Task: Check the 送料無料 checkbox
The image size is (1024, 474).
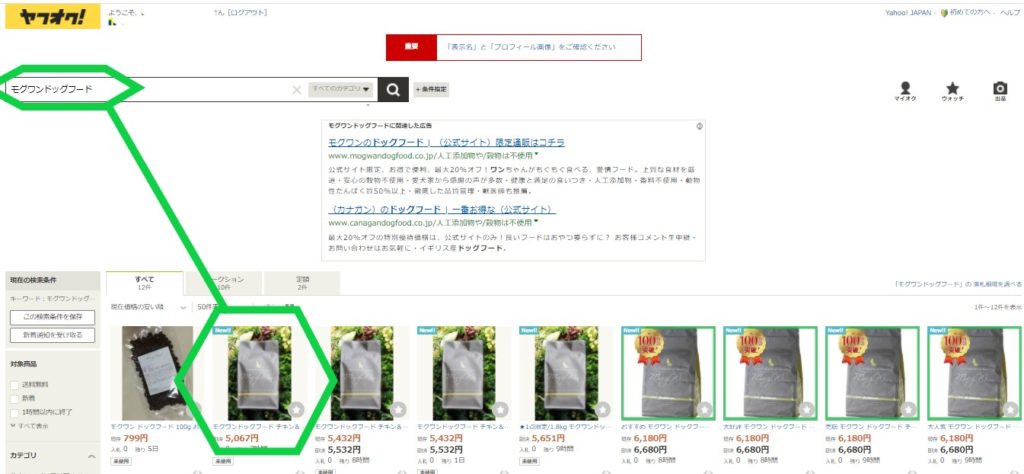Action: point(15,385)
